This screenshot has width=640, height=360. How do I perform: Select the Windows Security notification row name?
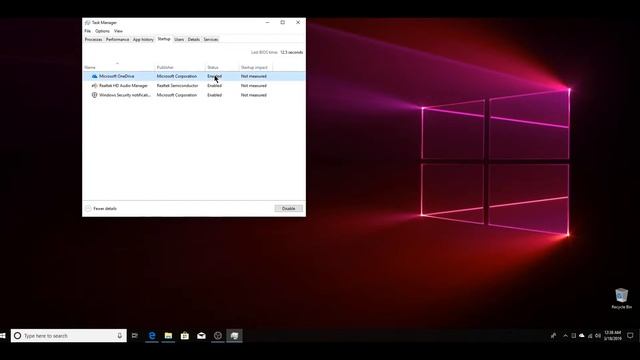coord(125,95)
